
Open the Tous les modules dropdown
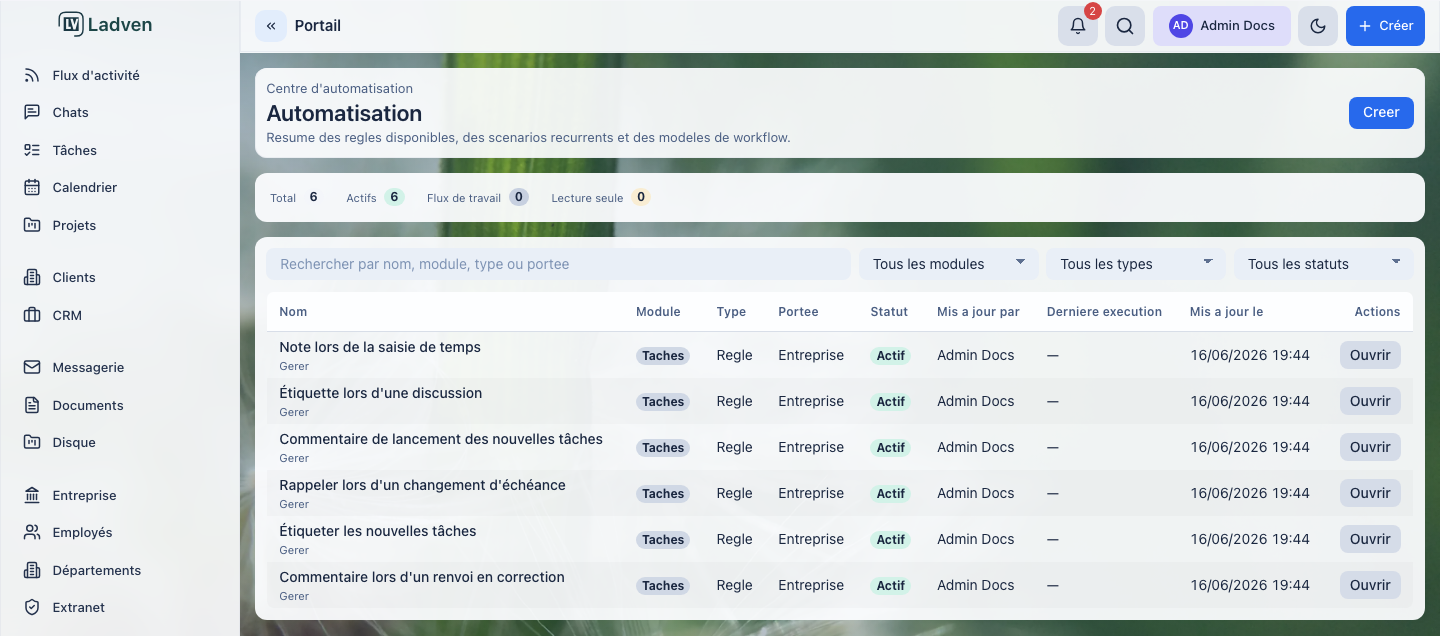tap(949, 264)
